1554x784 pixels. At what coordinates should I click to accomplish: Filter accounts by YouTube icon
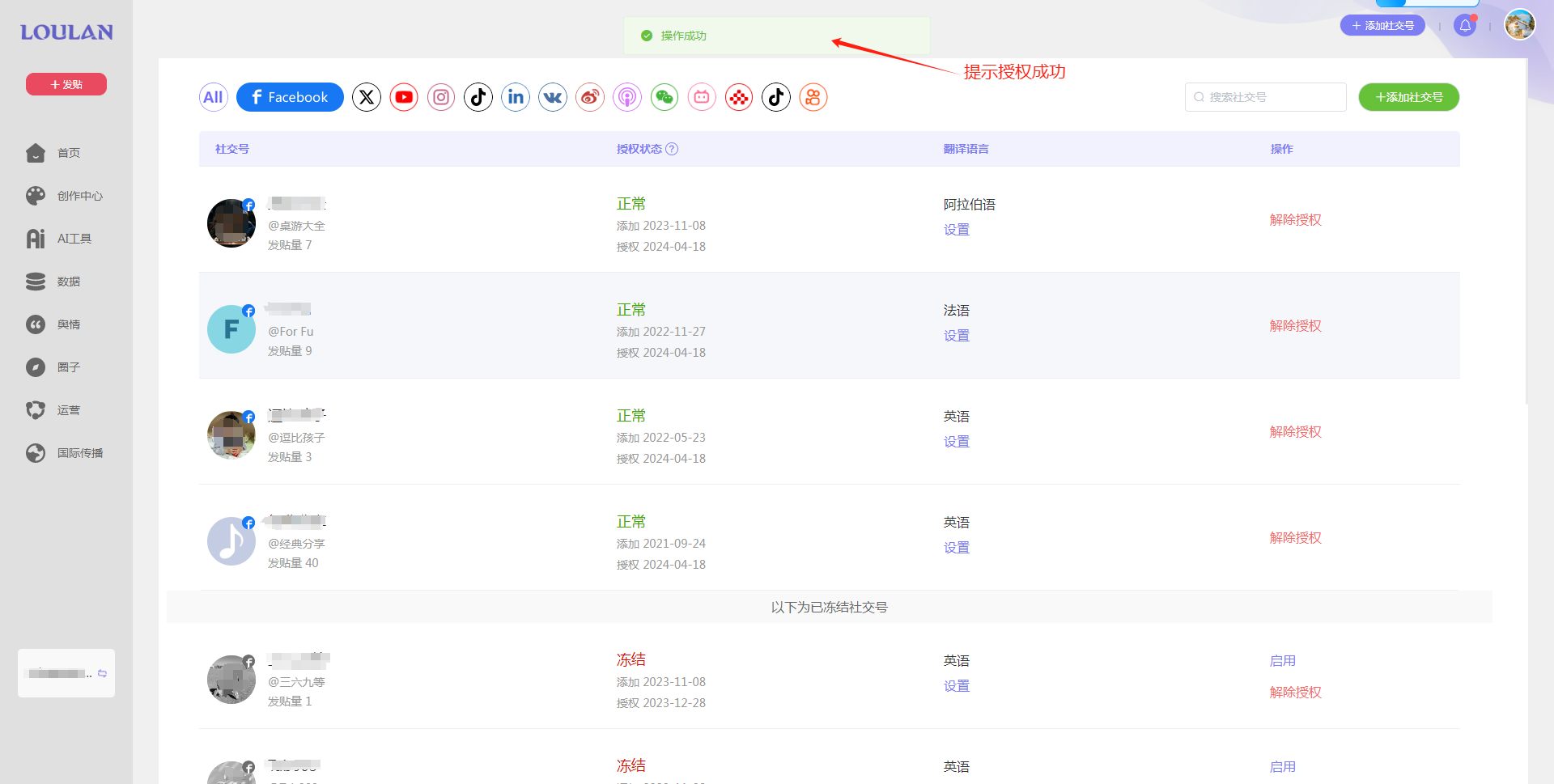404,97
